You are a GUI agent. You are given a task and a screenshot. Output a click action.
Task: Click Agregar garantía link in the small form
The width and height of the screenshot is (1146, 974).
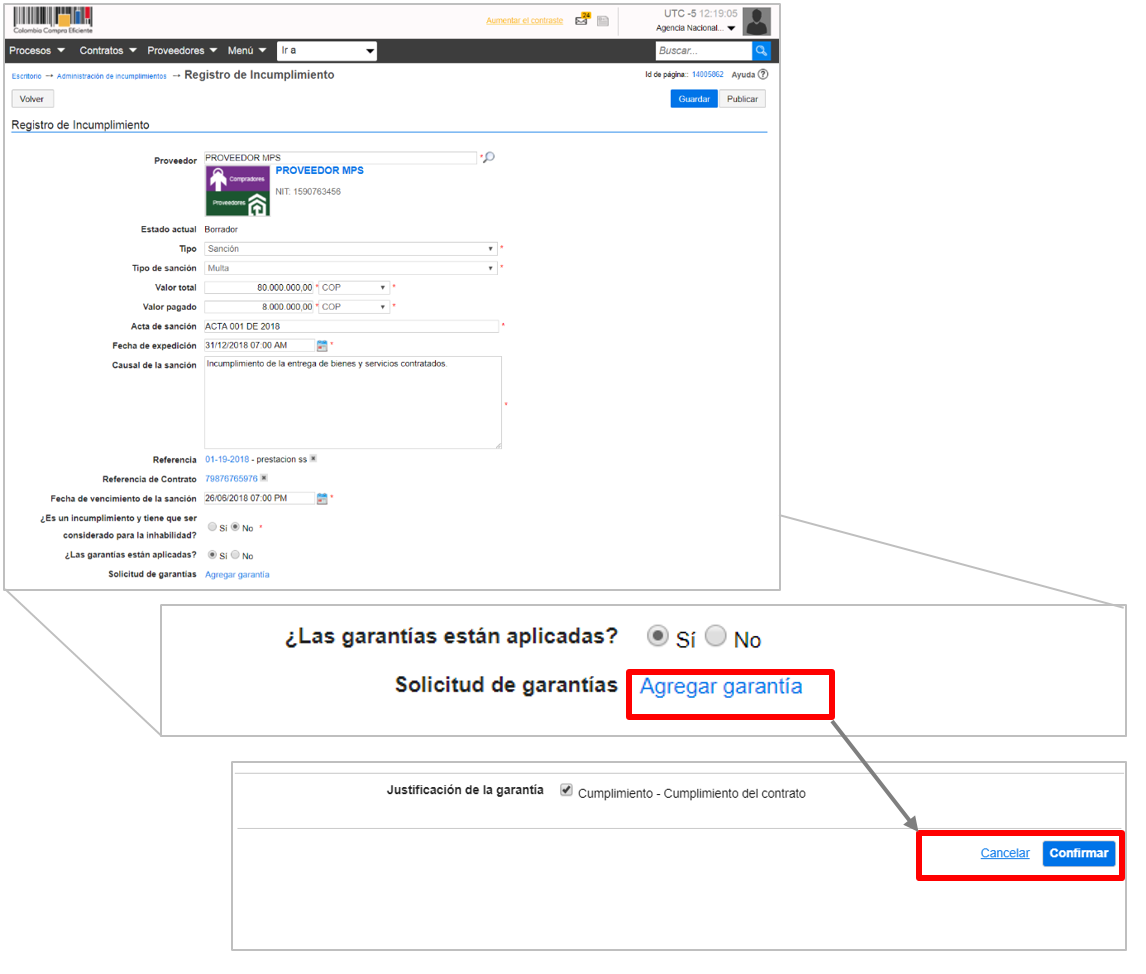point(237,574)
